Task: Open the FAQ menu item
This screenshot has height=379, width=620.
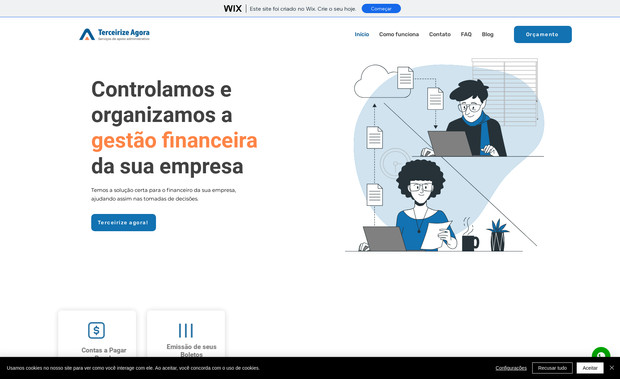Action: pyautogui.click(x=466, y=34)
